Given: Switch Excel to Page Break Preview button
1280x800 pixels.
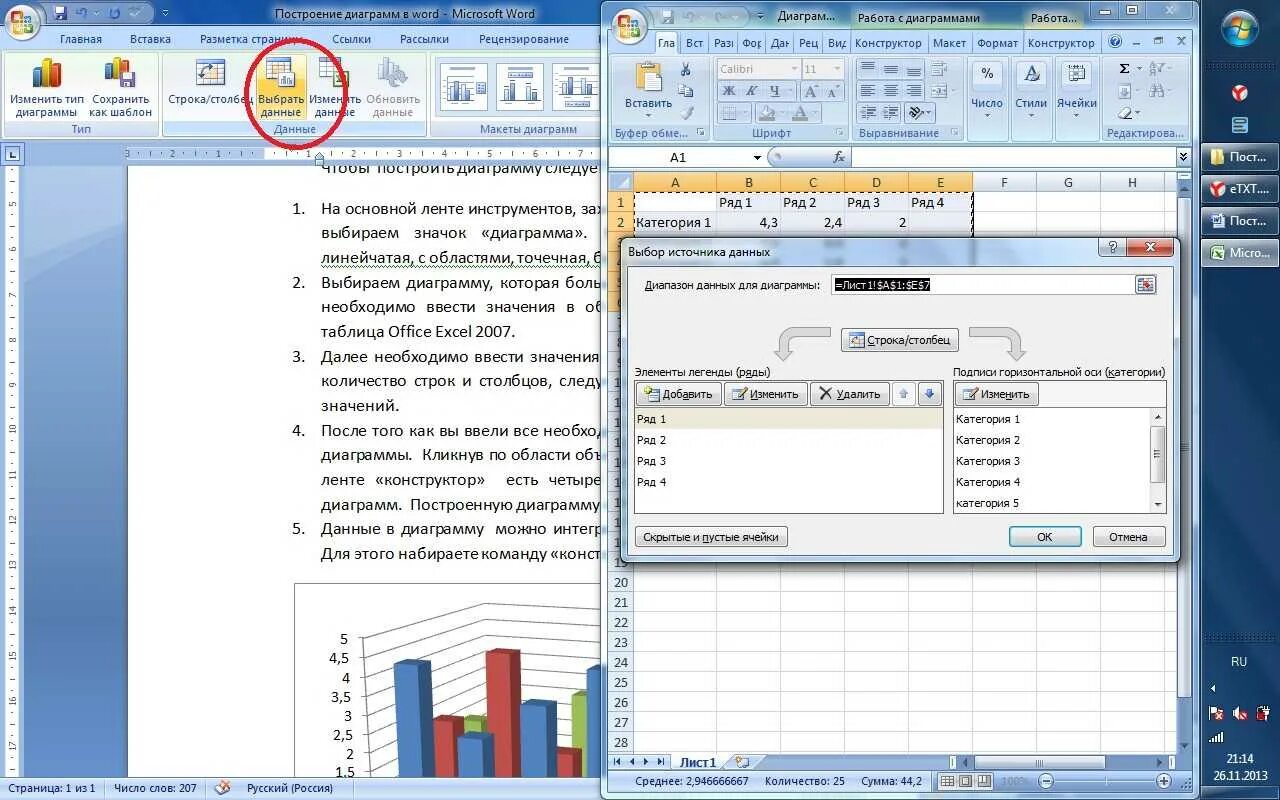Looking at the screenshot, I should (x=984, y=781).
